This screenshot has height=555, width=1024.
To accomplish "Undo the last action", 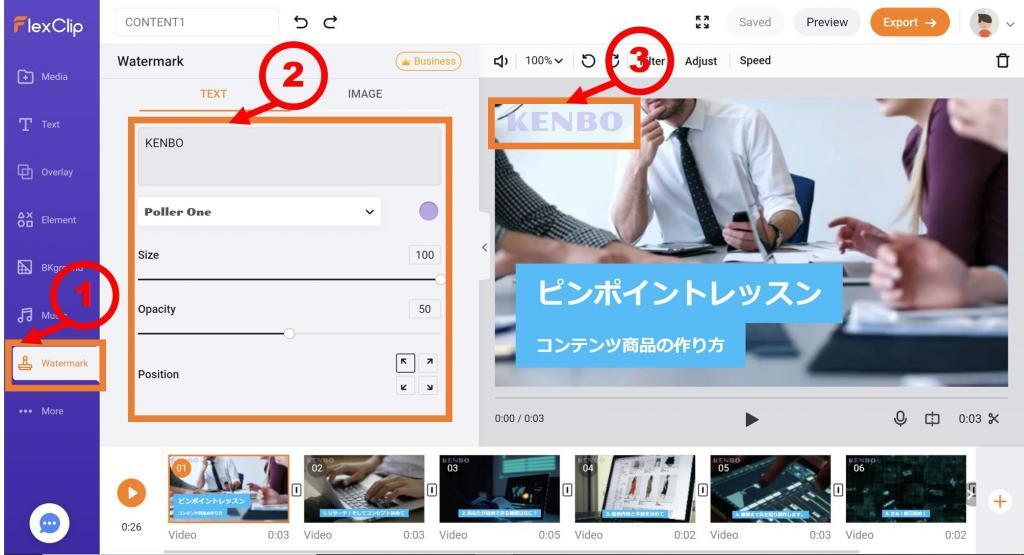I will tap(300, 22).
